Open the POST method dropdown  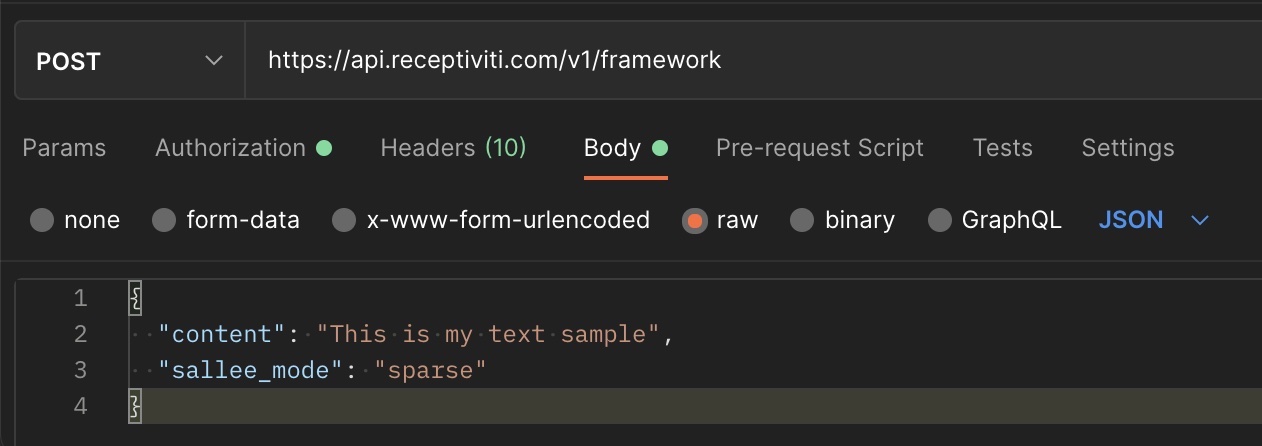(130, 61)
